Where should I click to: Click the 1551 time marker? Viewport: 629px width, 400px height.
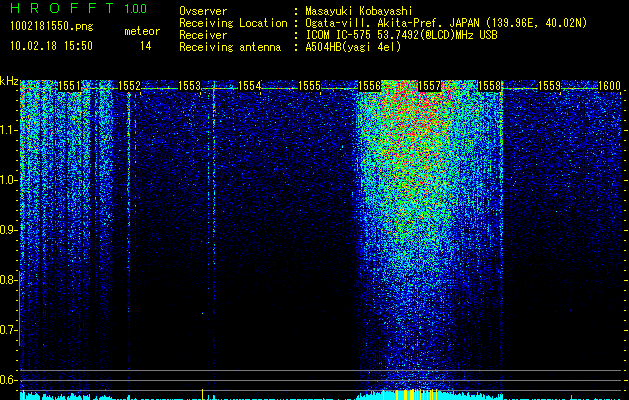coord(69,86)
